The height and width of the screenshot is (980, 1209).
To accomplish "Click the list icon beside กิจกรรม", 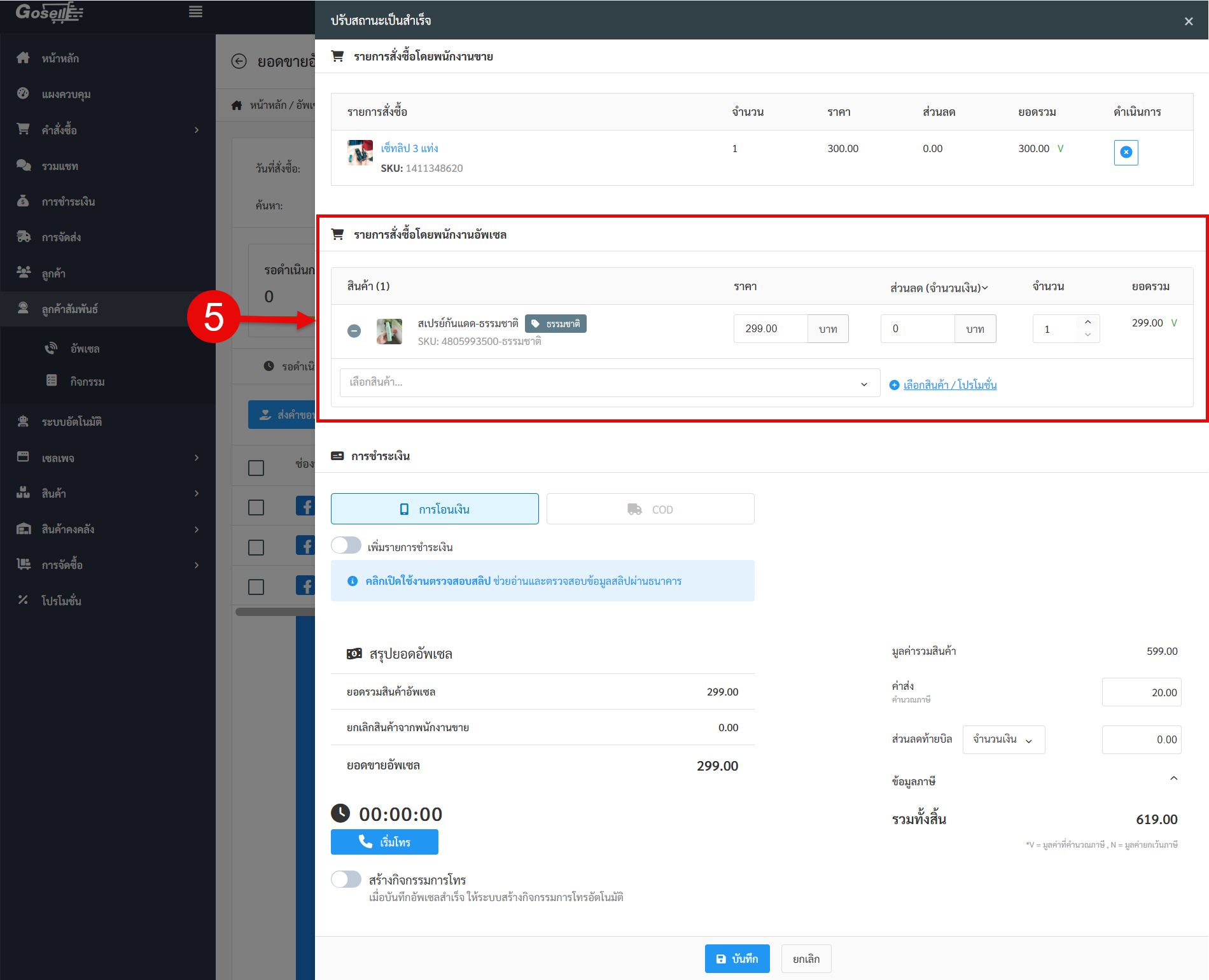I will [x=52, y=381].
